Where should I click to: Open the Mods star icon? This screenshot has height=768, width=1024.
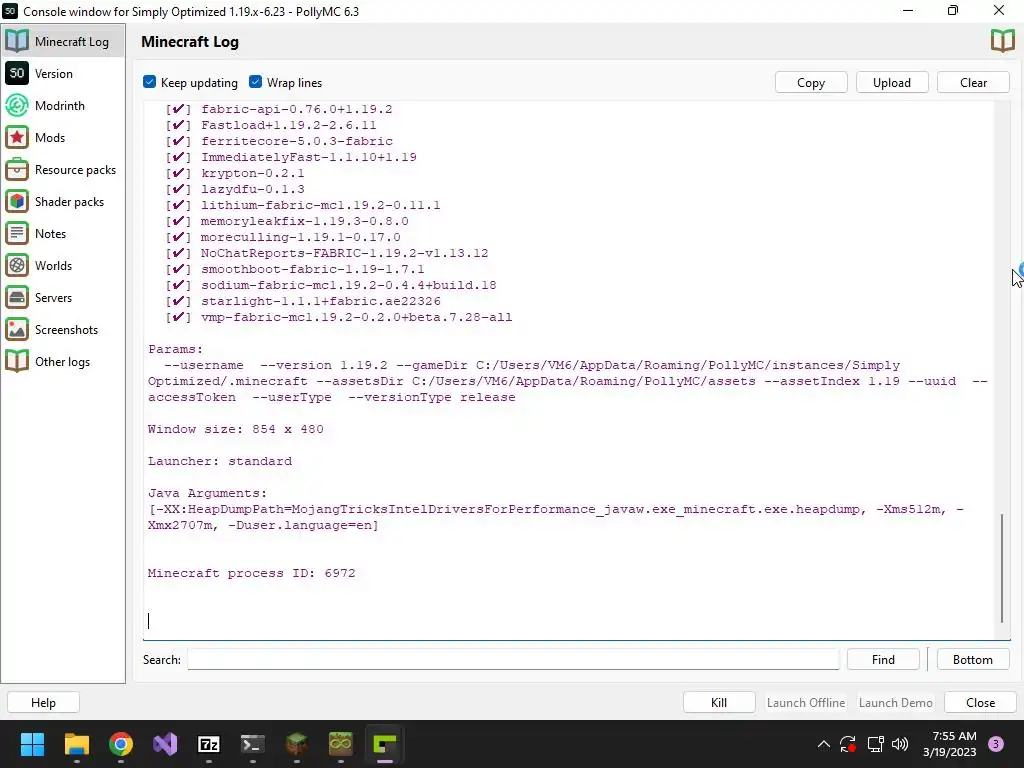click(17, 137)
